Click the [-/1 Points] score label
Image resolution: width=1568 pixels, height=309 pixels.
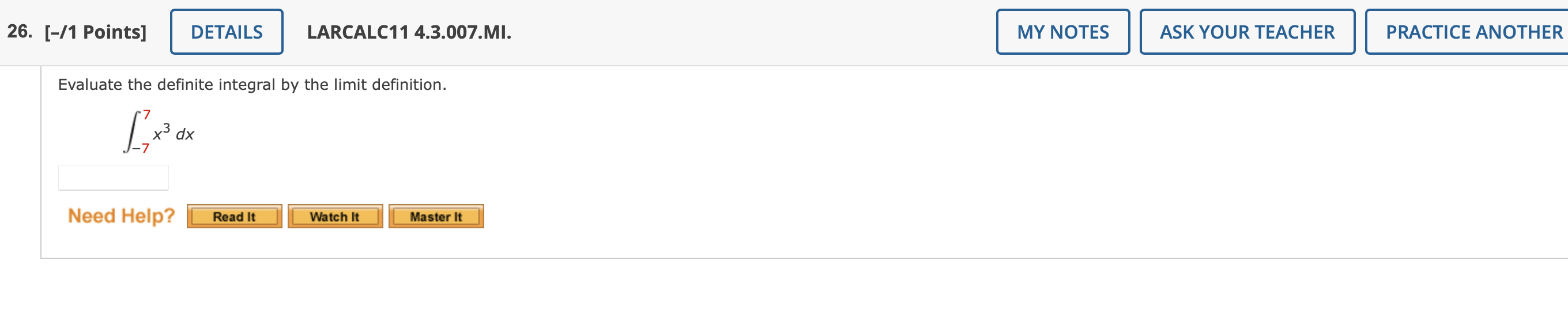pyautogui.click(x=96, y=32)
